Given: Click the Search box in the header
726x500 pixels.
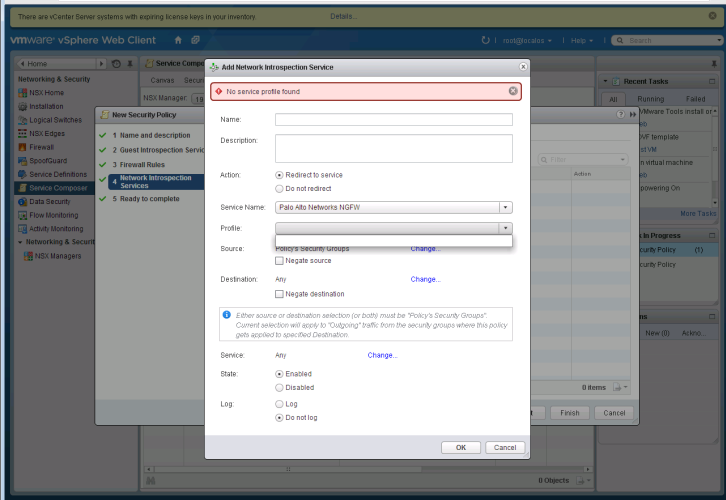Looking at the screenshot, I should 667,40.
